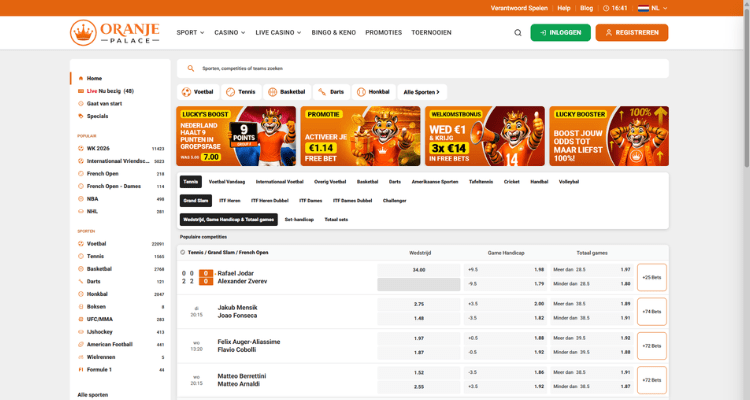Viewport: 750px width, 400px height.
Task: Click the Home icon in sidebar
Action: point(81,78)
